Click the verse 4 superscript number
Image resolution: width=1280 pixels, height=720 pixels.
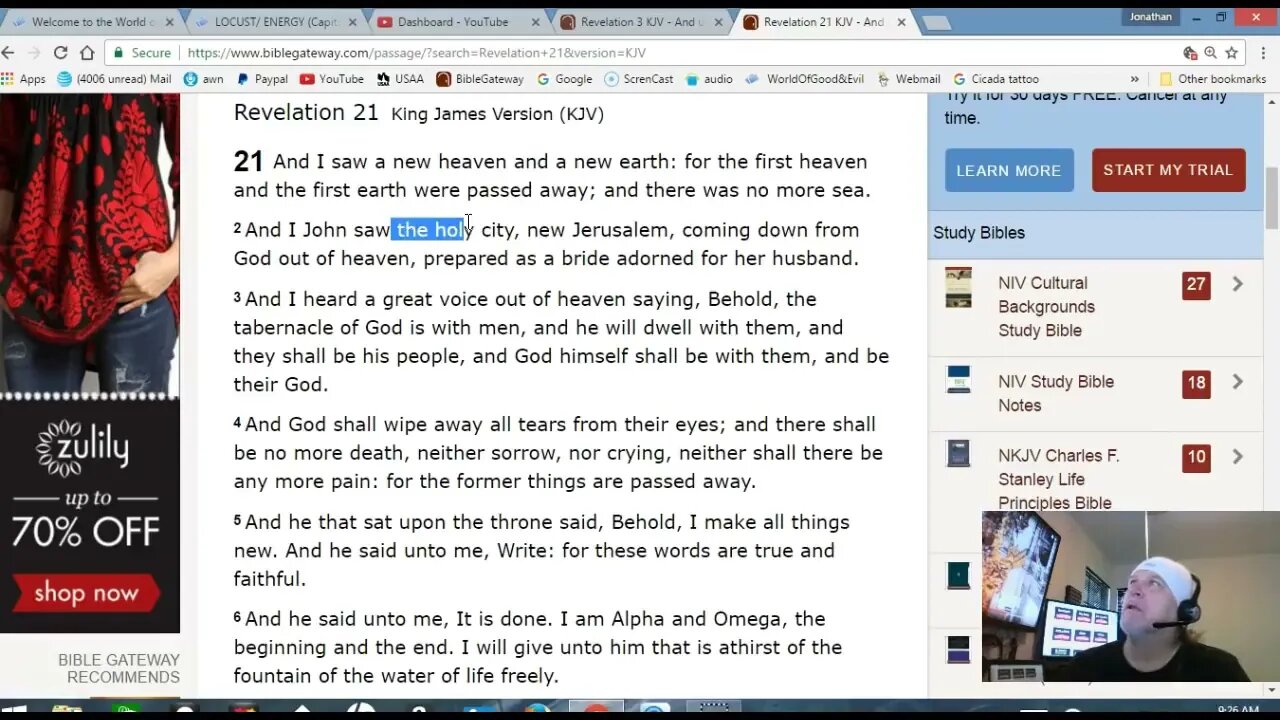click(238, 423)
